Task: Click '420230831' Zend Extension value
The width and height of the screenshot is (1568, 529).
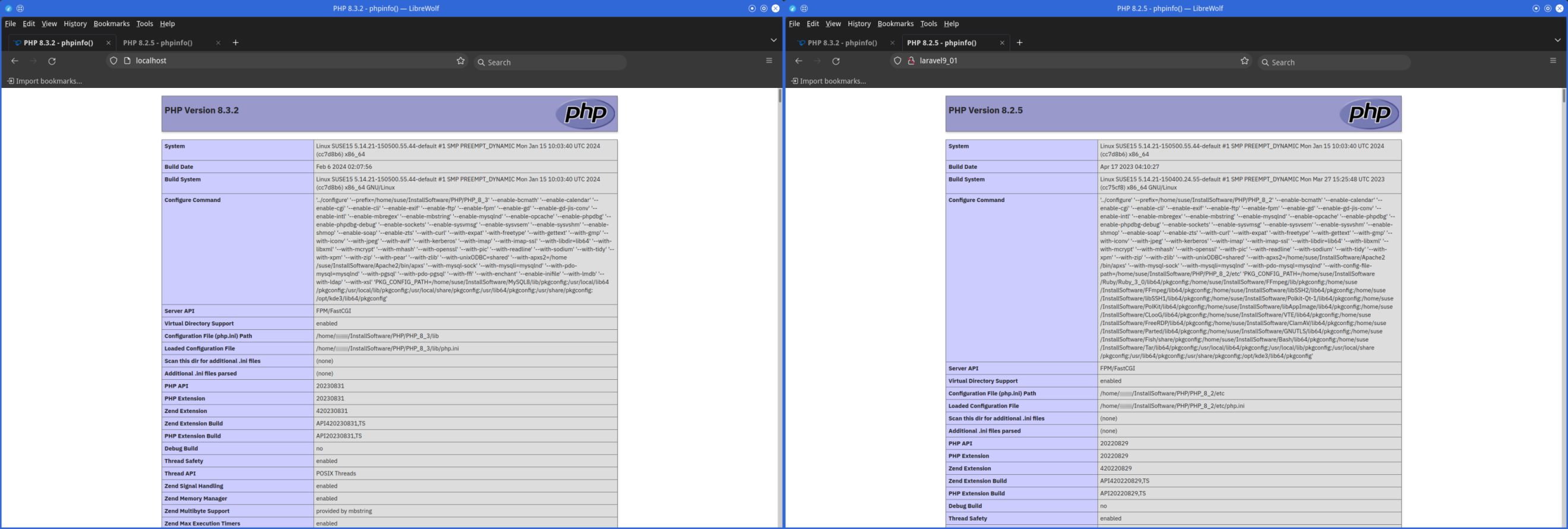Action: 332,411
